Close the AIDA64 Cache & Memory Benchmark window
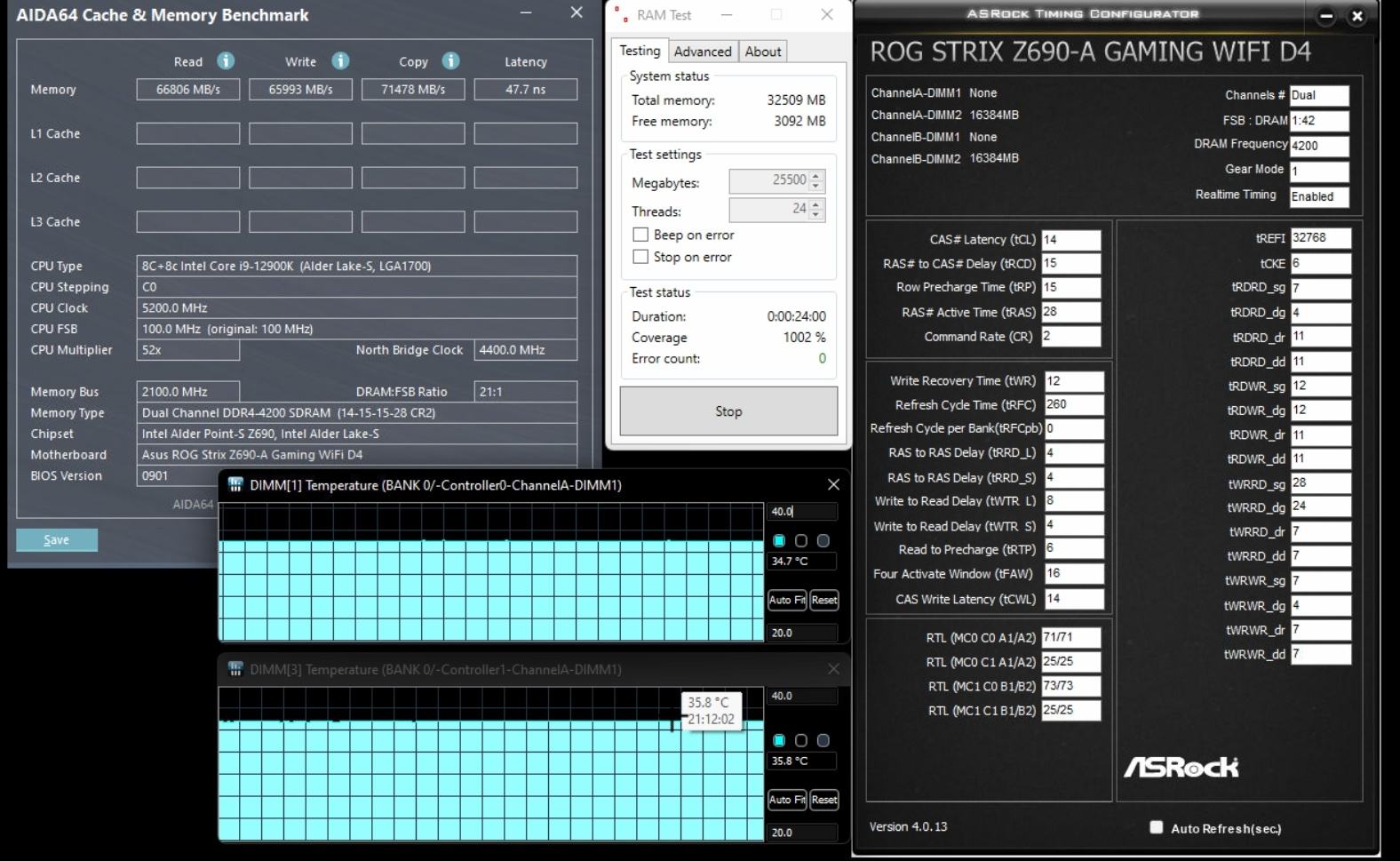 tap(577, 12)
